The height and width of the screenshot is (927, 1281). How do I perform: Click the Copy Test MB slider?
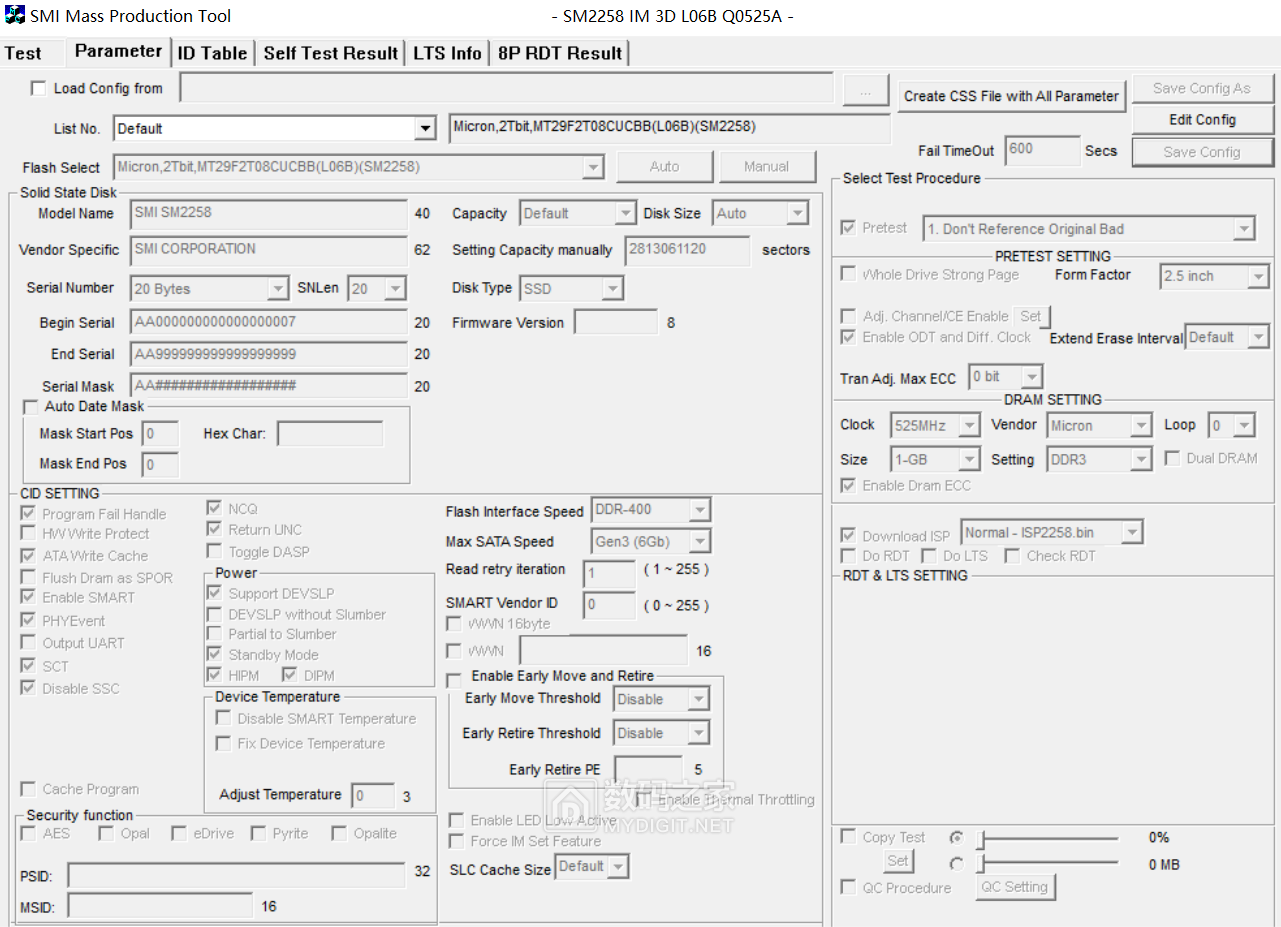pos(1050,864)
